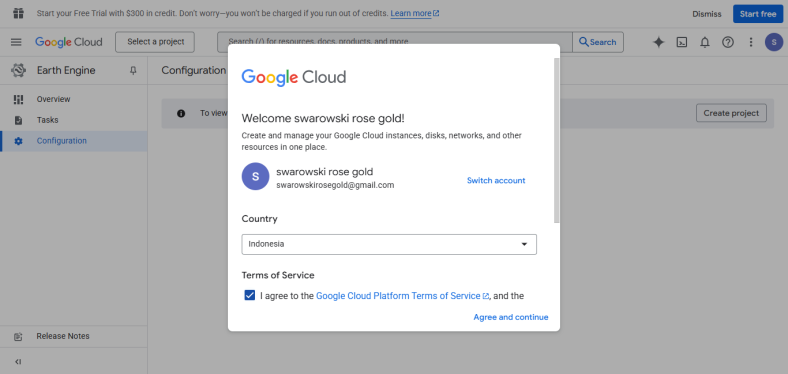
Task: Click the Tasks document icon
Action: pyautogui.click(x=18, y=120)
